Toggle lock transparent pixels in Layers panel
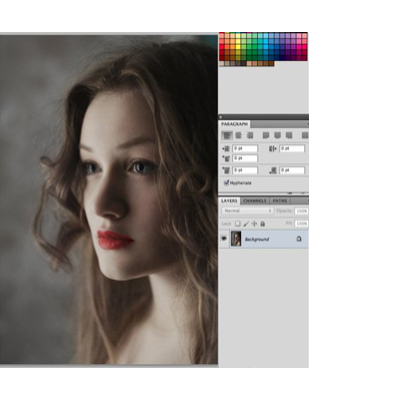 click(x=238, y=224)
